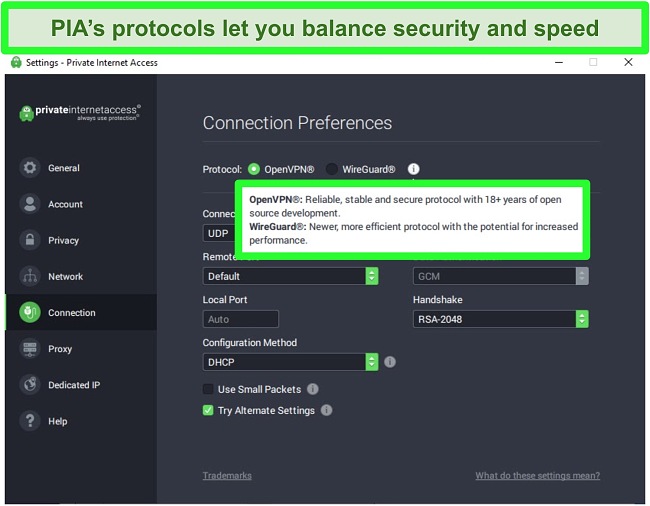Click the disabled GCM dropdown

click(x=501, y=276)
